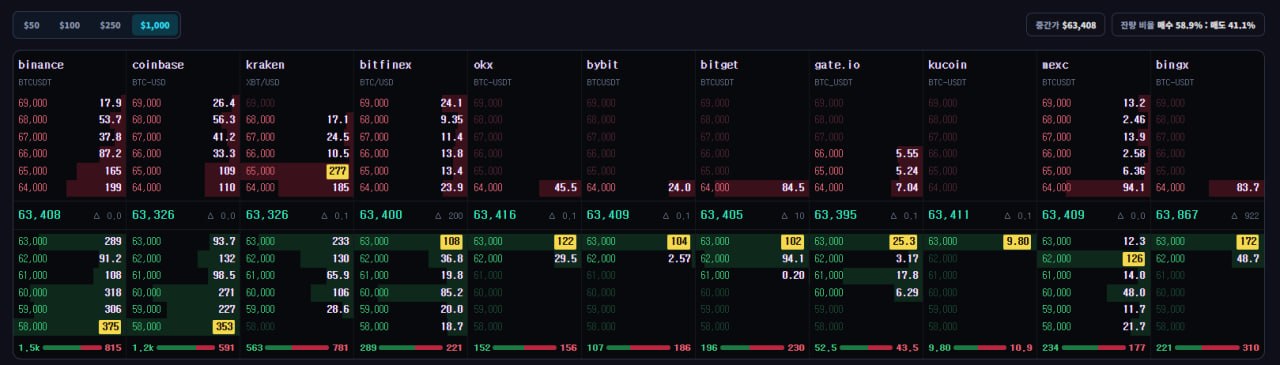Viewport: 1280px width, 365px height.
Task: Click the okx exchange header
Action: click(483, 65)
